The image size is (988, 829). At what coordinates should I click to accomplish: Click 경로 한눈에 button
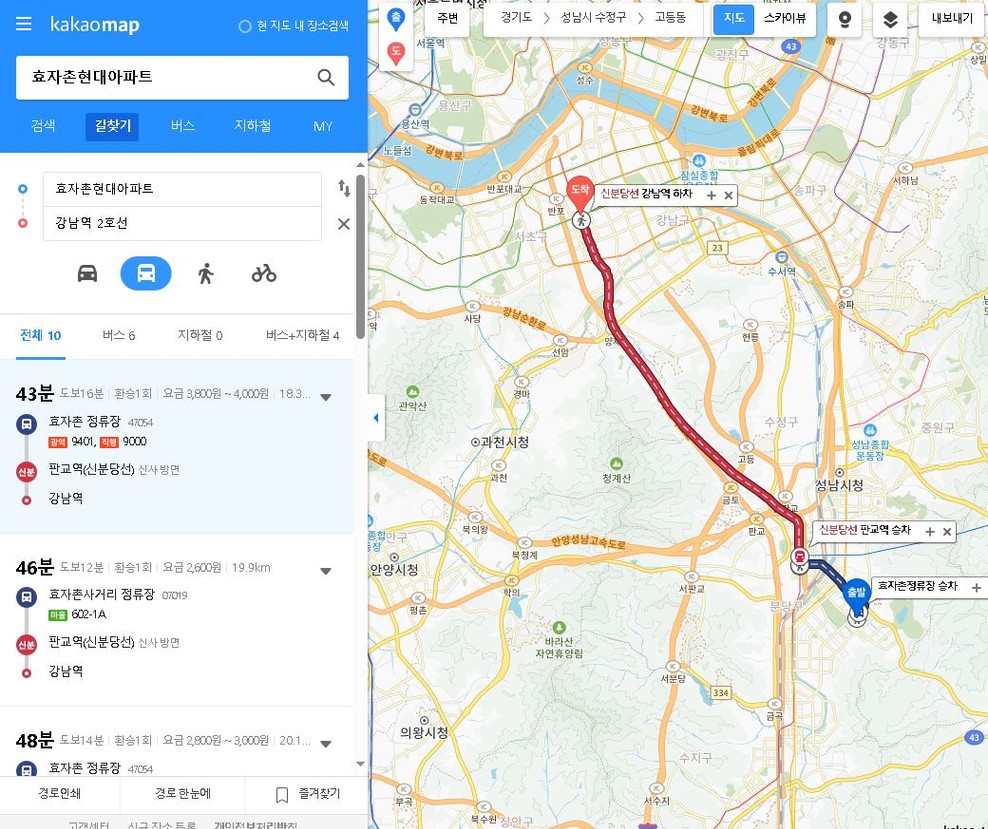(x=183, y=793)
